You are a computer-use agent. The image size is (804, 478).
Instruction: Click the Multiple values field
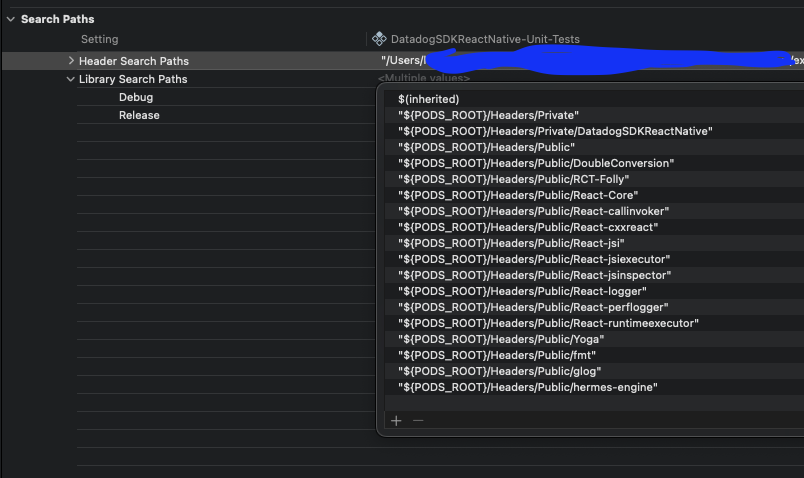click(x=424, y=78)
